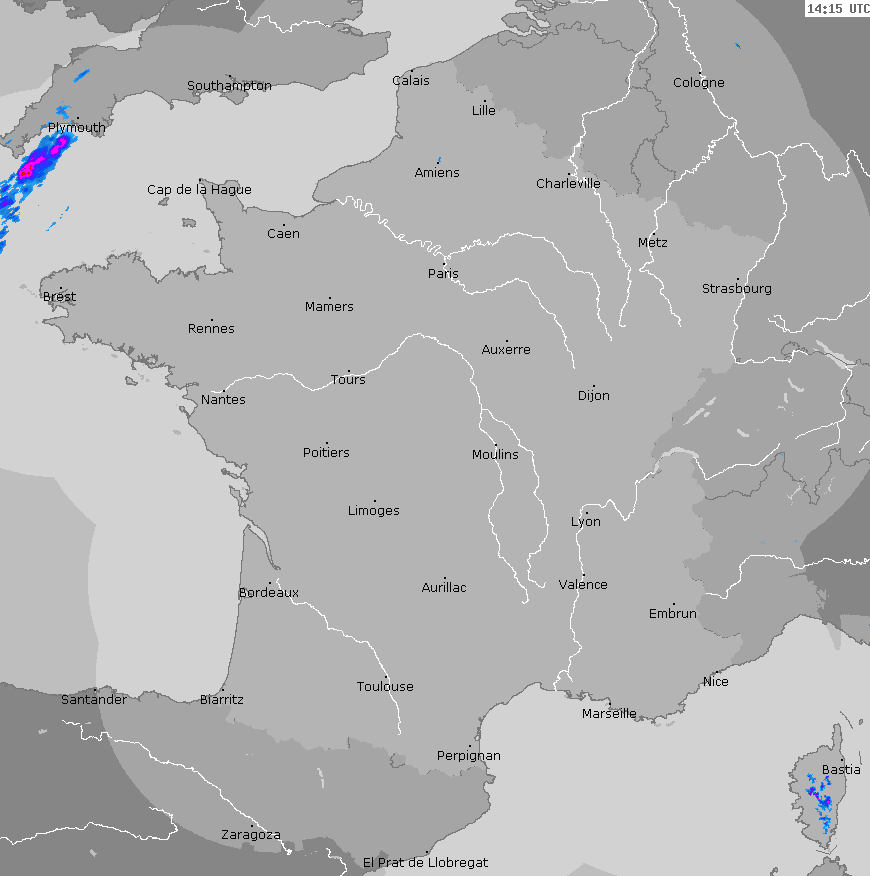Screen dimensions: 870x876
Task: Click the El Prat de Llobregat label
Action: pos(425,862)
